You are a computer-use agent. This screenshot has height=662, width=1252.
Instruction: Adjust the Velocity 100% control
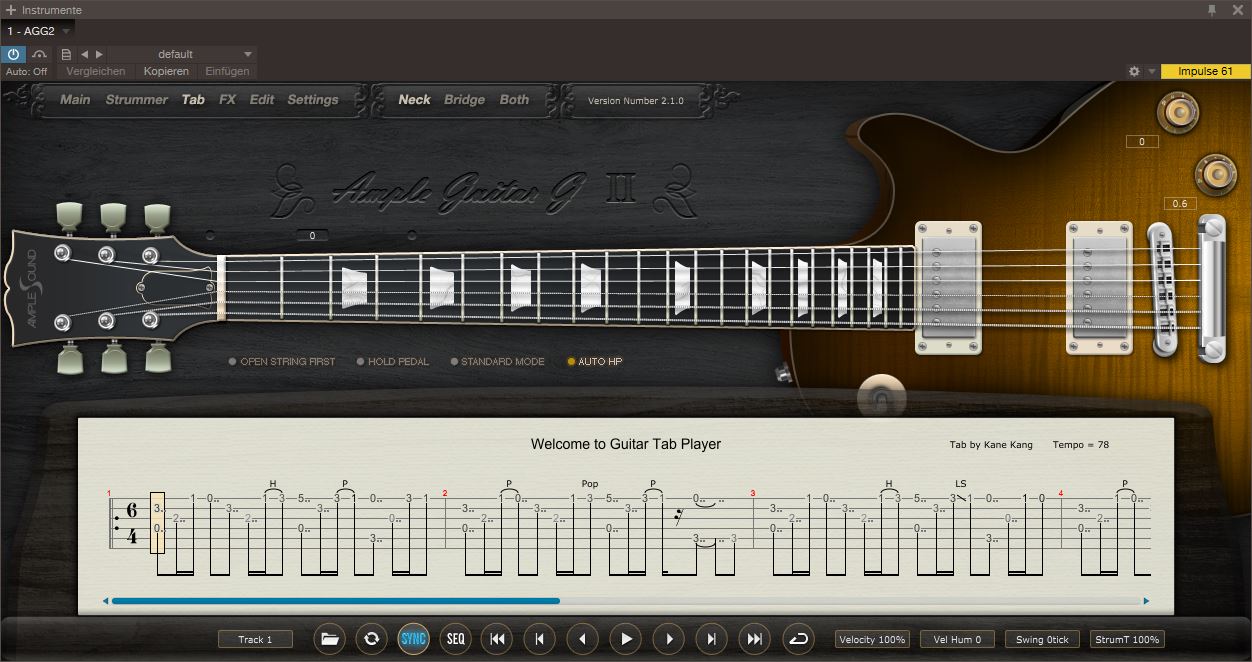coord(873,639)
